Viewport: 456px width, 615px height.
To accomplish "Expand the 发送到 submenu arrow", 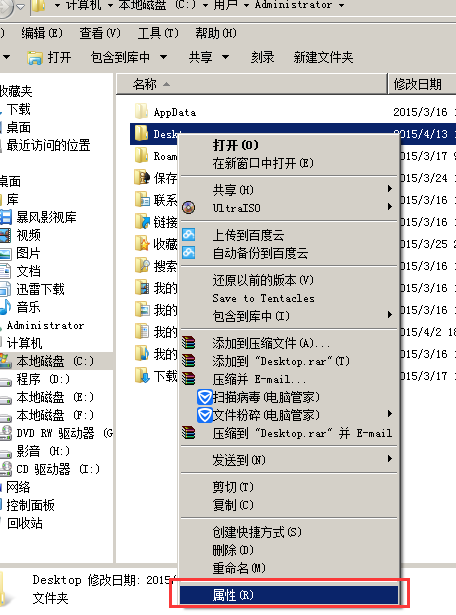I will pos(389,459).
